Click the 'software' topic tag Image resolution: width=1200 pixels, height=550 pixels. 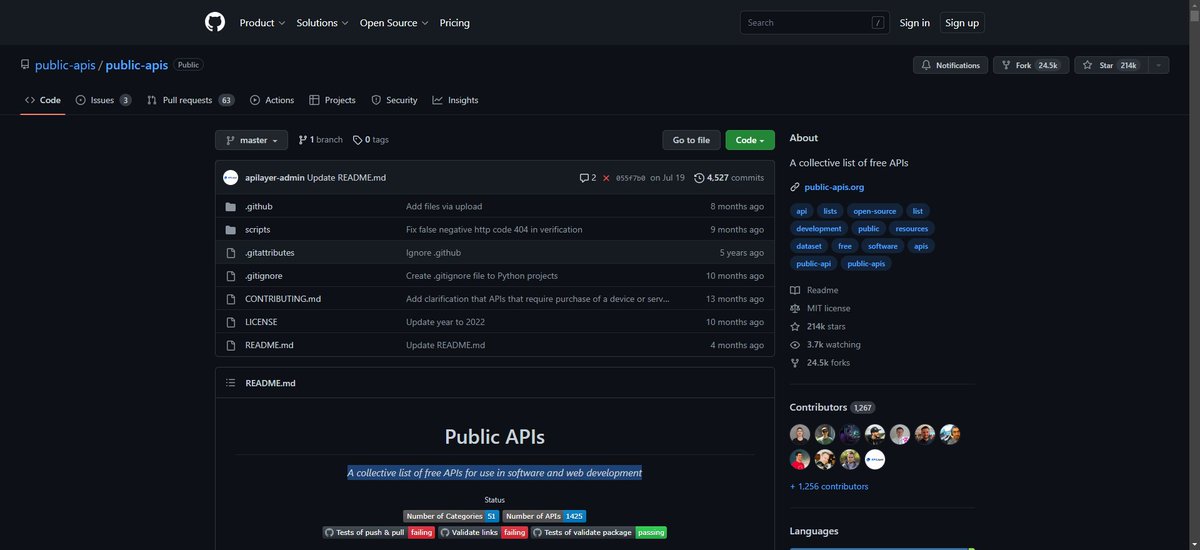pyautogui.click(x=883, y=245)
